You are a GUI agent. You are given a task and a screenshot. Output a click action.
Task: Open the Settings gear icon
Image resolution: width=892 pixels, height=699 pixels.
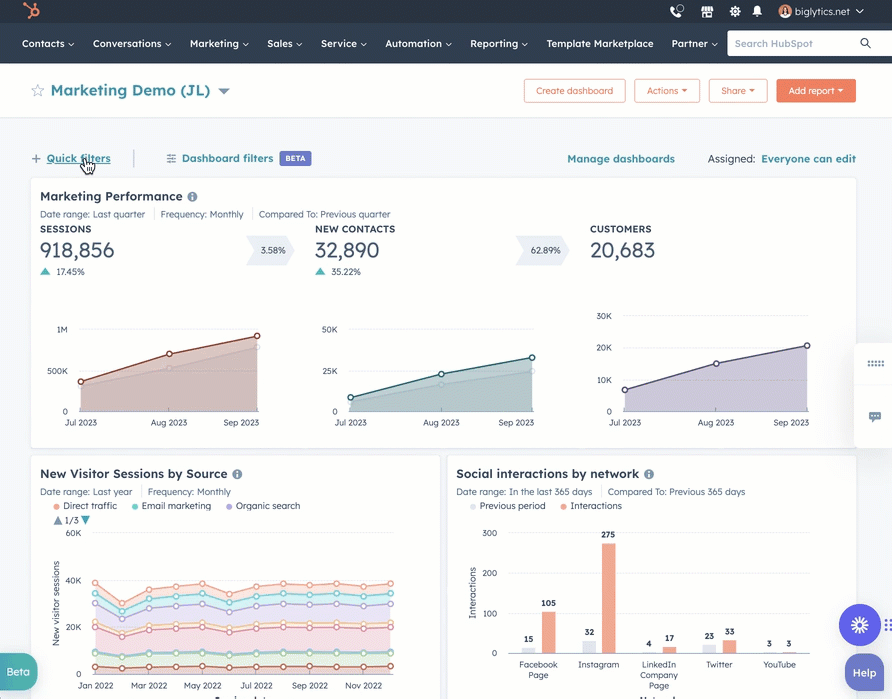point(734,11)
